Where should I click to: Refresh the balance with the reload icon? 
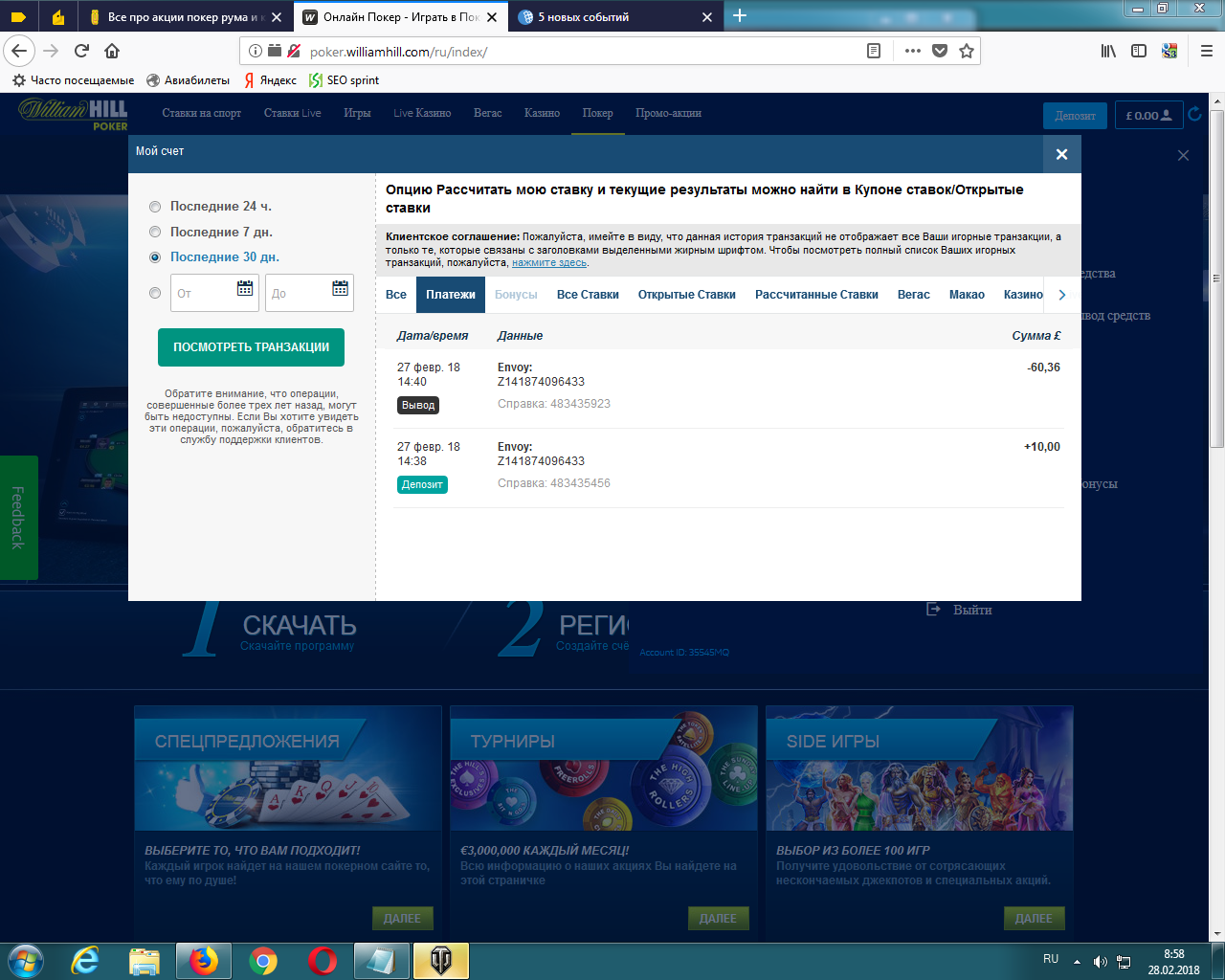[x=1195, y=115]
